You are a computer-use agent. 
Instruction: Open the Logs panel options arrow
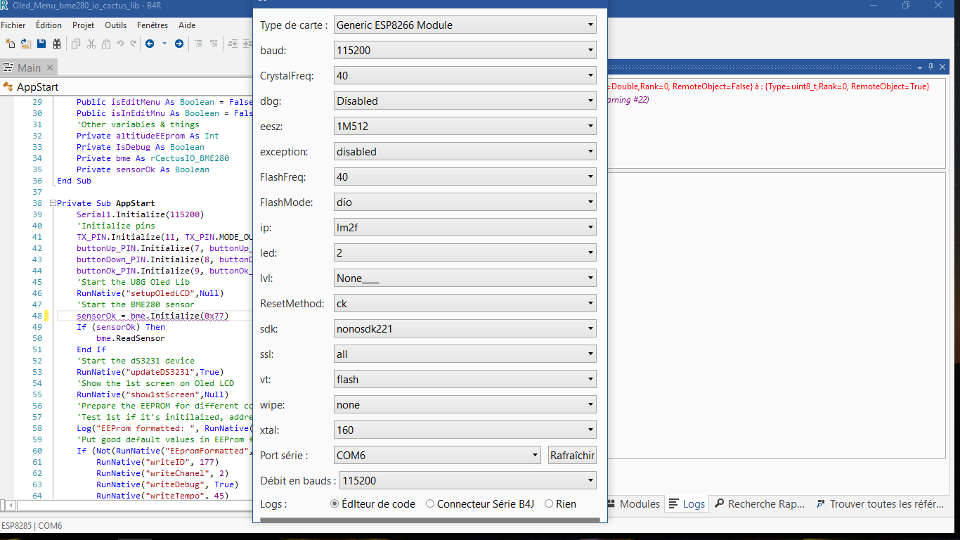point(920,67)
